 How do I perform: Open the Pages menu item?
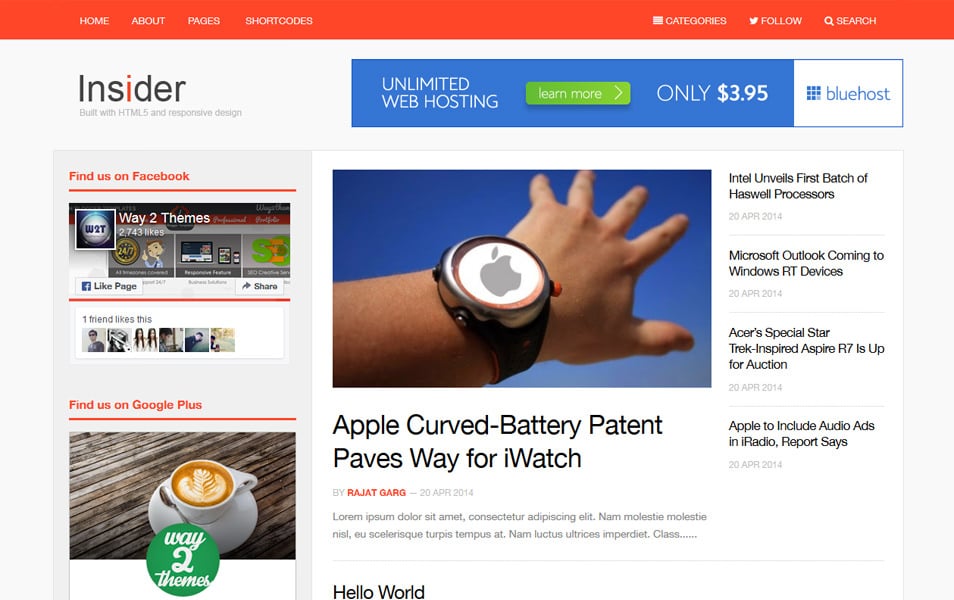pyautogui.click(x=204, y=21)
